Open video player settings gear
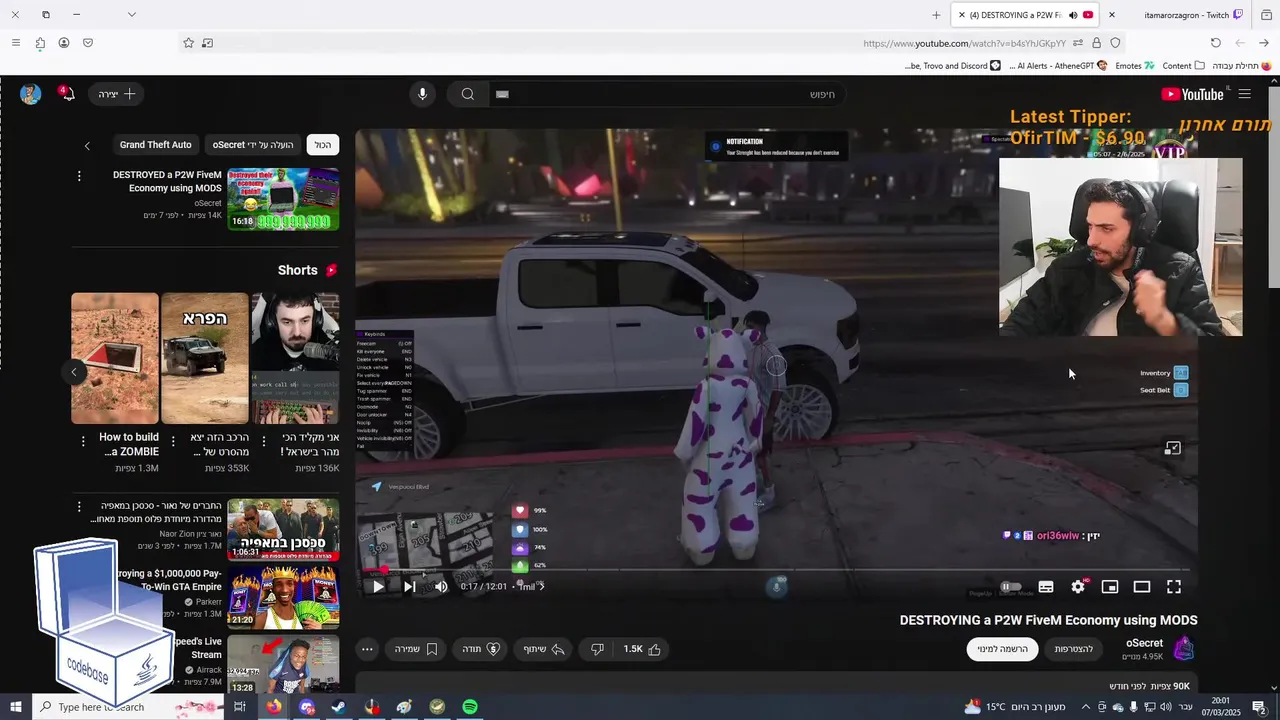Viewport: 1280px width, 720px height. [x=1078, y=587]
